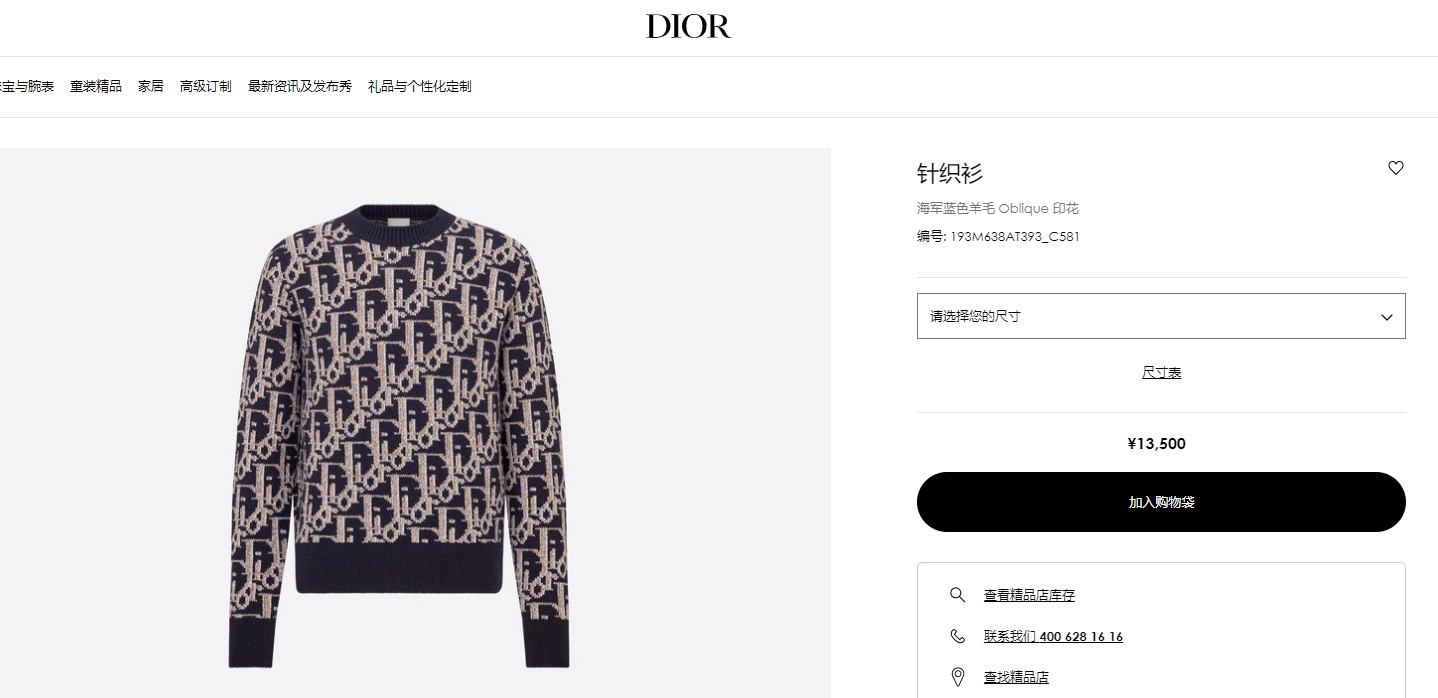Click the phone icon beside contact number

[x=957, y=636]
